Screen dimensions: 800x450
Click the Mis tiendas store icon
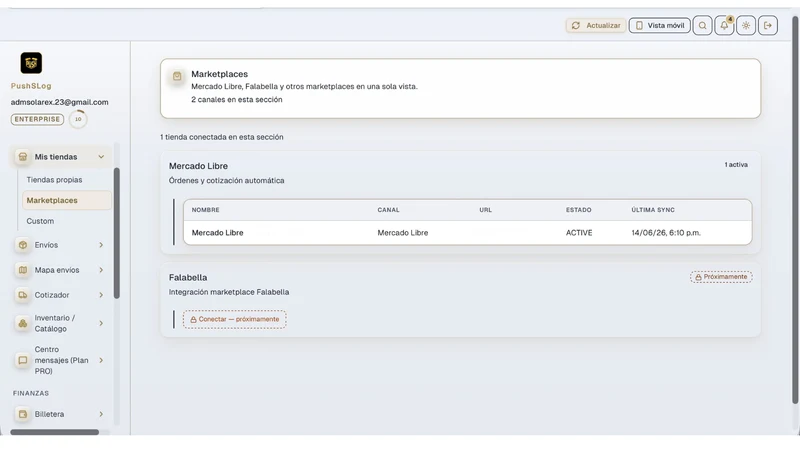click(x=22, y=157)
